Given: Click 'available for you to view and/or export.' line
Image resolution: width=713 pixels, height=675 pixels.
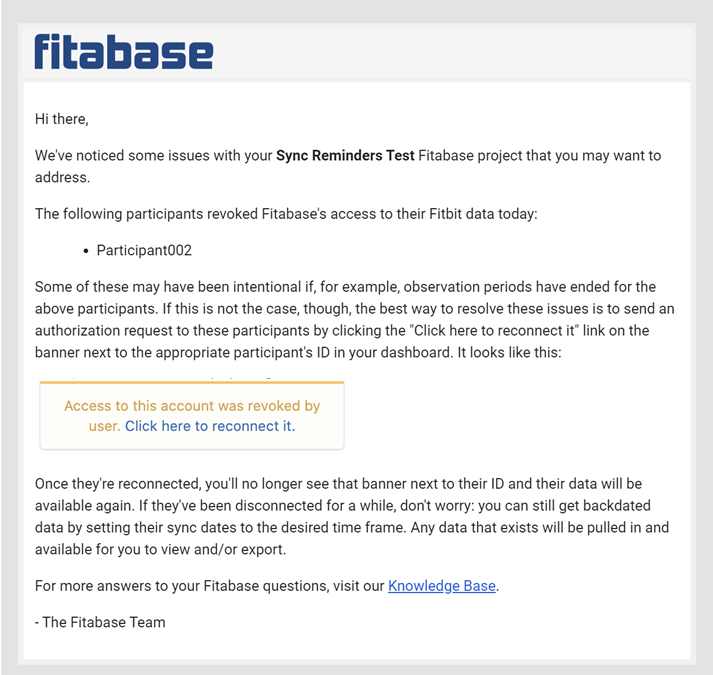Looking at the screenshot, I should 161,549.
